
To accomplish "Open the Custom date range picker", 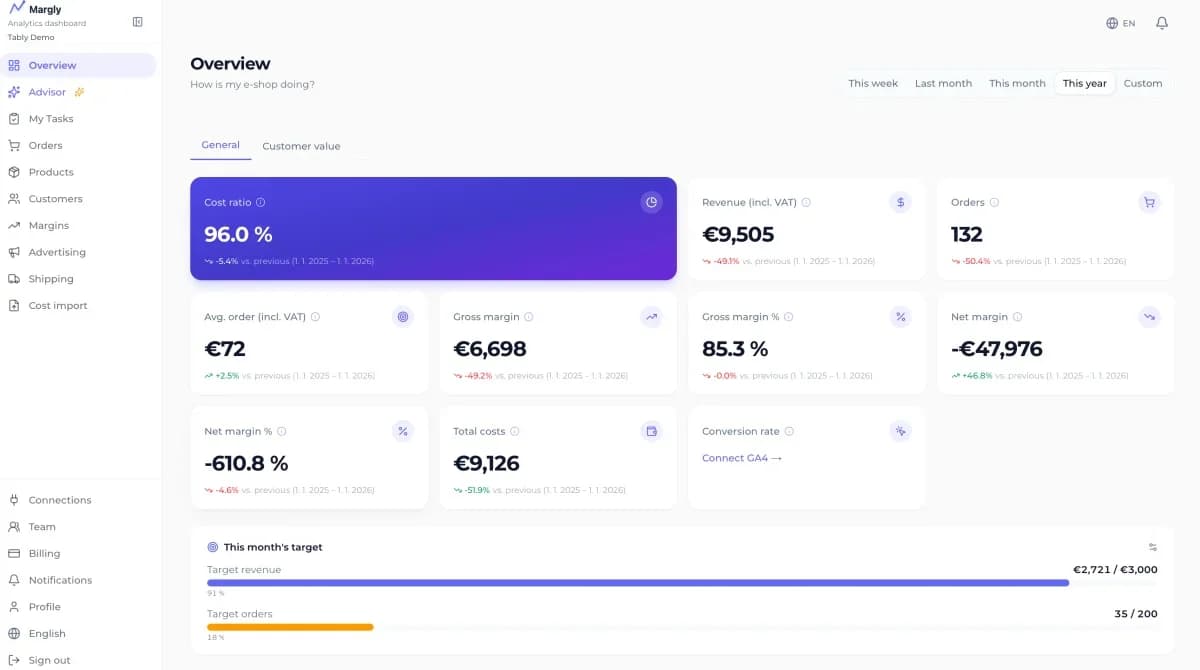I will tap(1142, 84).
